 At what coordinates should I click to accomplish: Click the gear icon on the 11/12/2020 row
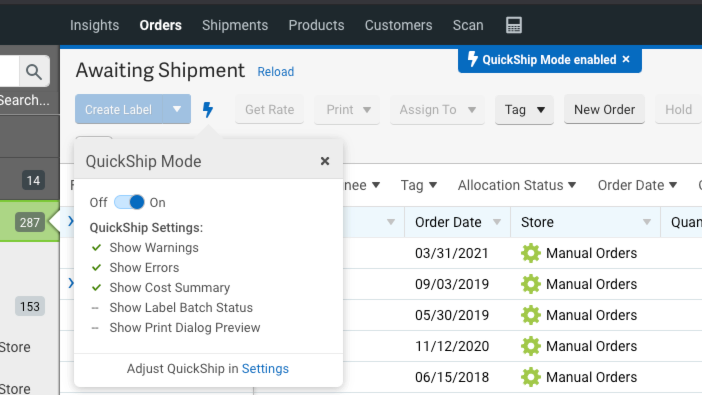click(531, 346)
